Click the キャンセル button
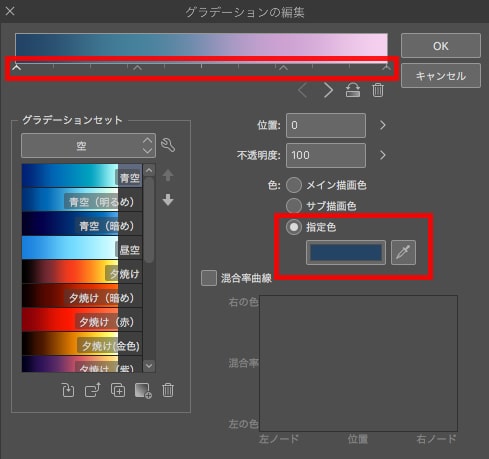This screenshot has width=489, height=459. (x=441, y=76)
